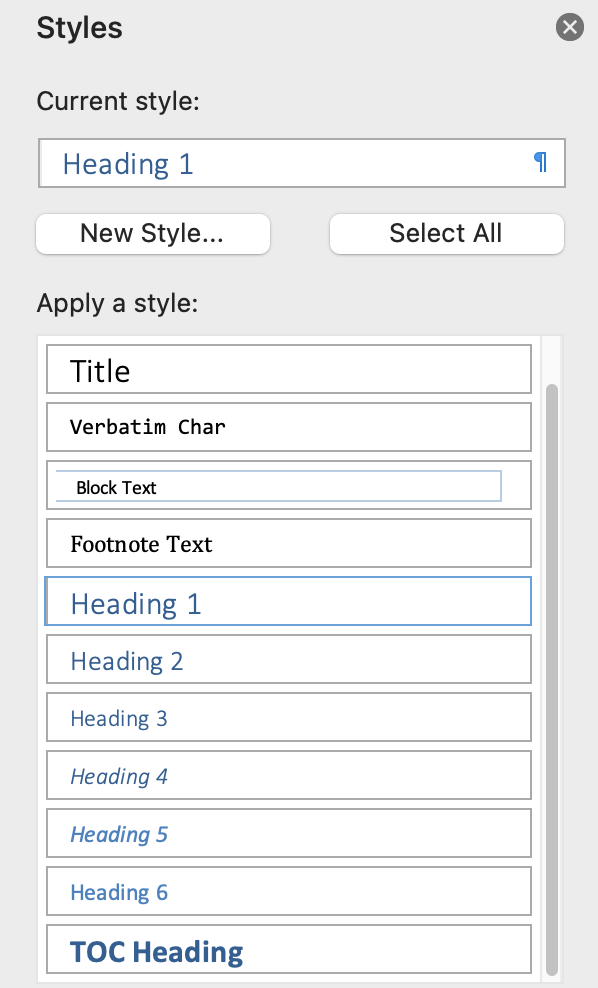Screen dimensions: 598x988
Task: Click the pilcrow icon in the current style field
Action: (541, 163)
